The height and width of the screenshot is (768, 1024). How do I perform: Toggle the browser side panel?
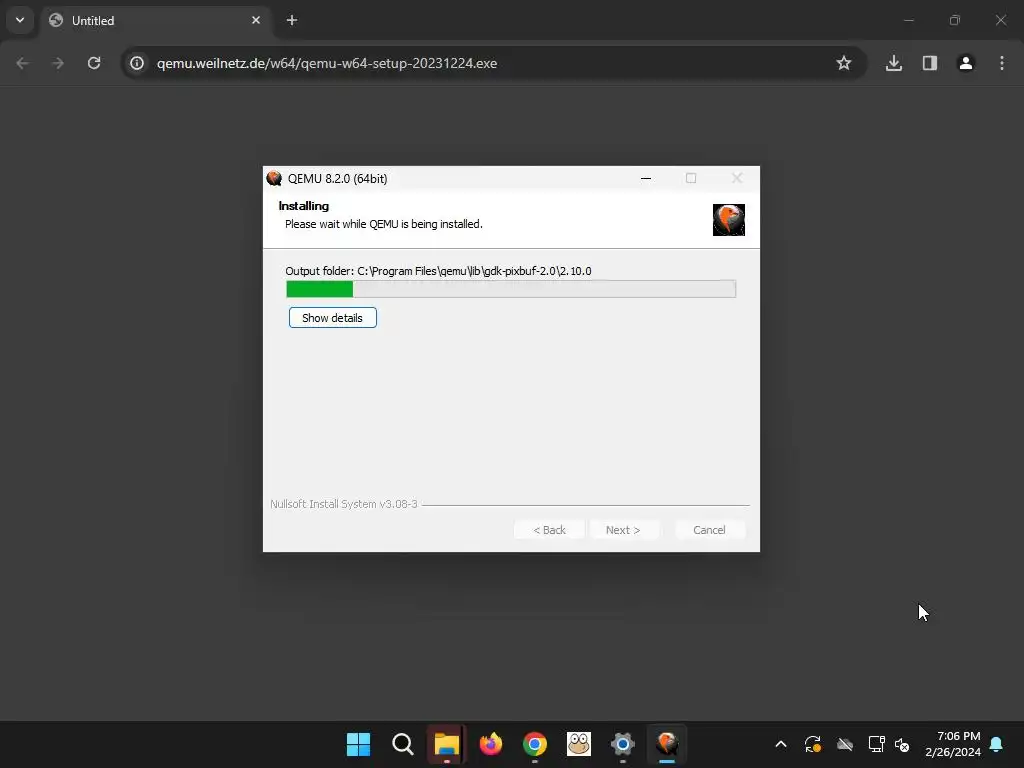[x=930, y=63]
